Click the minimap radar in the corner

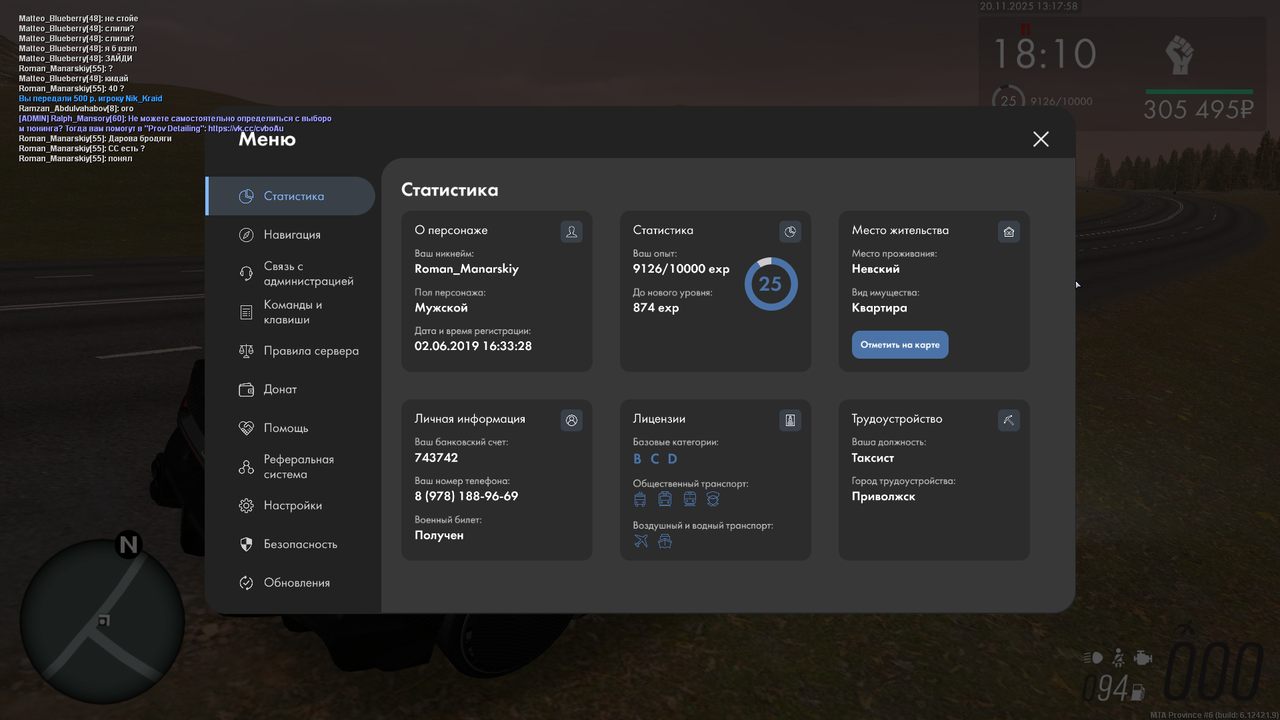[102, 620]
